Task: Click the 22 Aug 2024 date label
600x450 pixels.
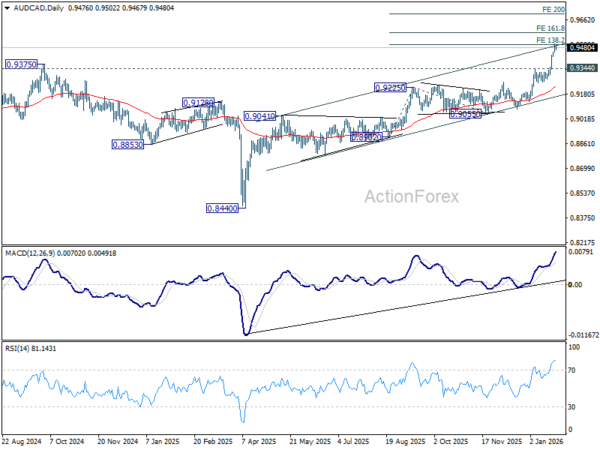Action: 23,439
